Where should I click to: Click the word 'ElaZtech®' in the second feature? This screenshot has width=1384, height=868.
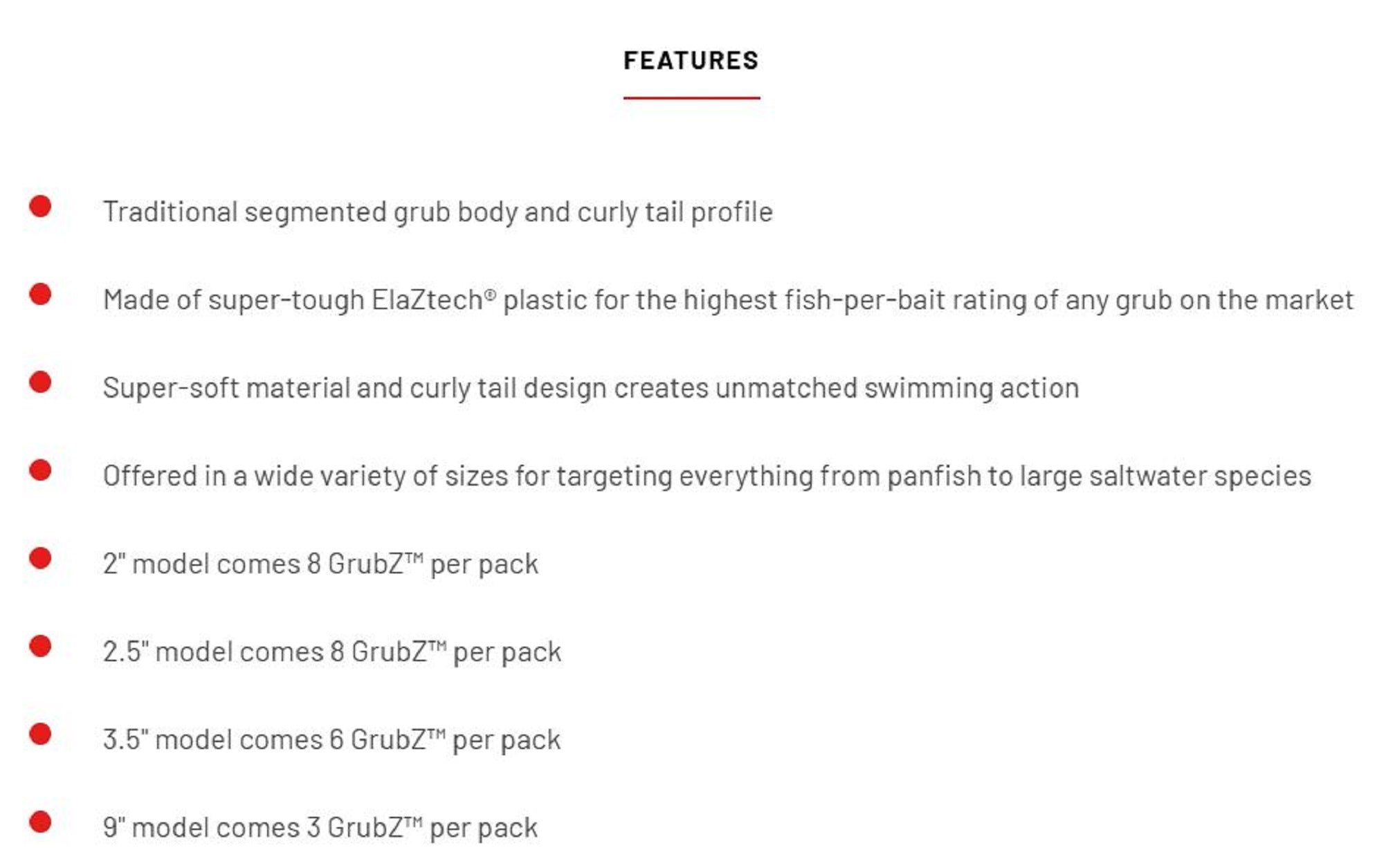point(433,300)
